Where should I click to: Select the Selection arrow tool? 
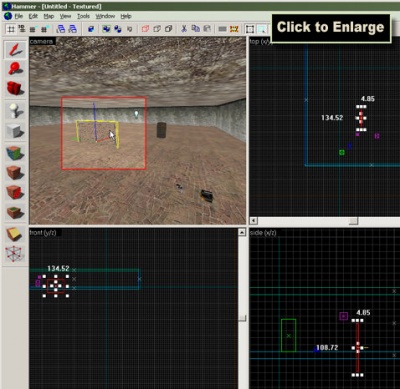pyautogui.click(x=15, y=50)
